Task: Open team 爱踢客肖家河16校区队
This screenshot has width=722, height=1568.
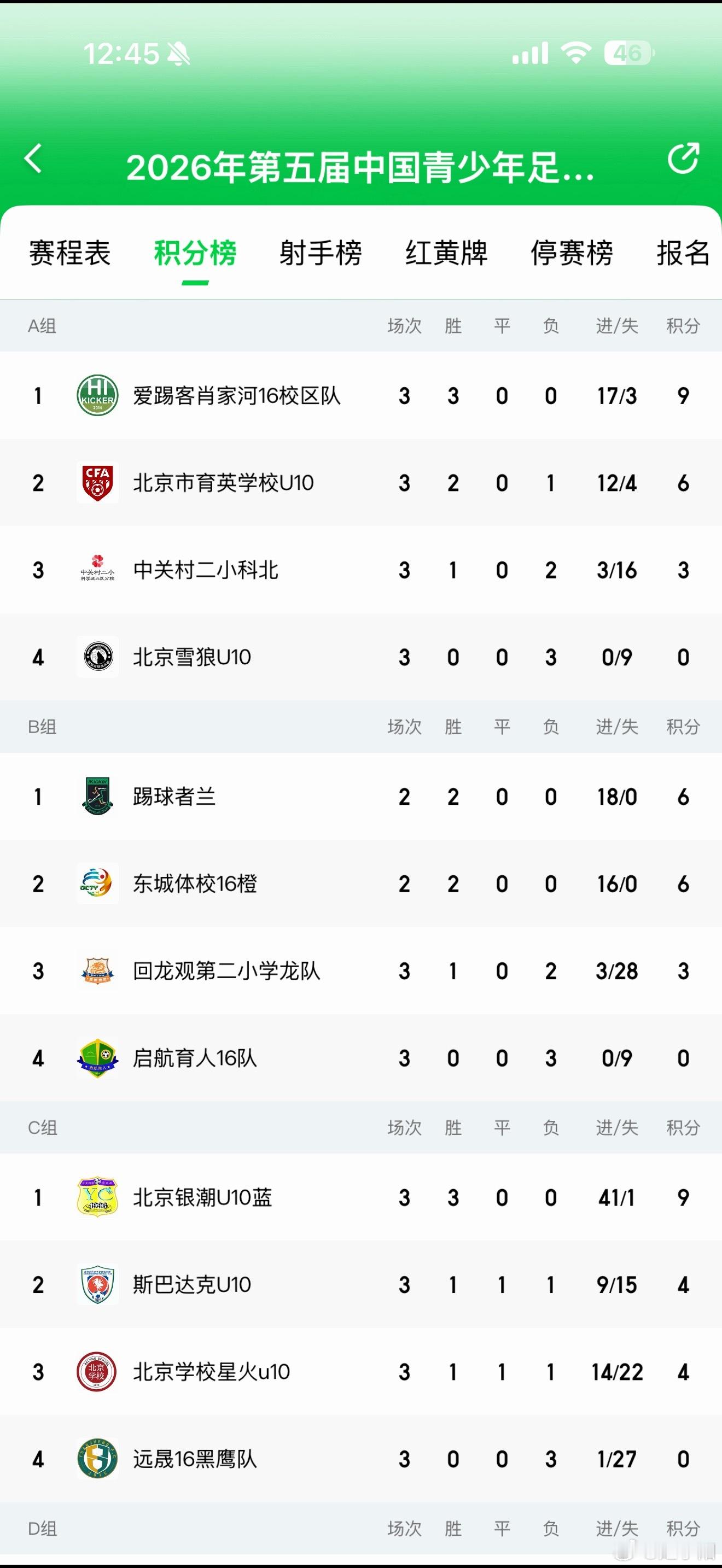Action: (361, 396)
